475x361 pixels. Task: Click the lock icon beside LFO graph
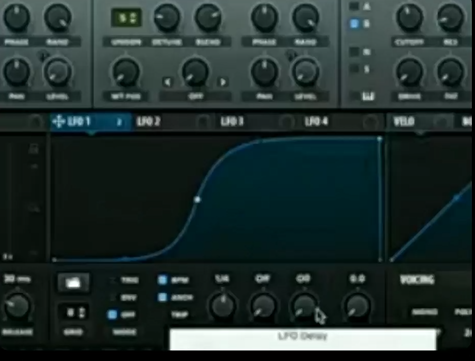tap(33, 149)
